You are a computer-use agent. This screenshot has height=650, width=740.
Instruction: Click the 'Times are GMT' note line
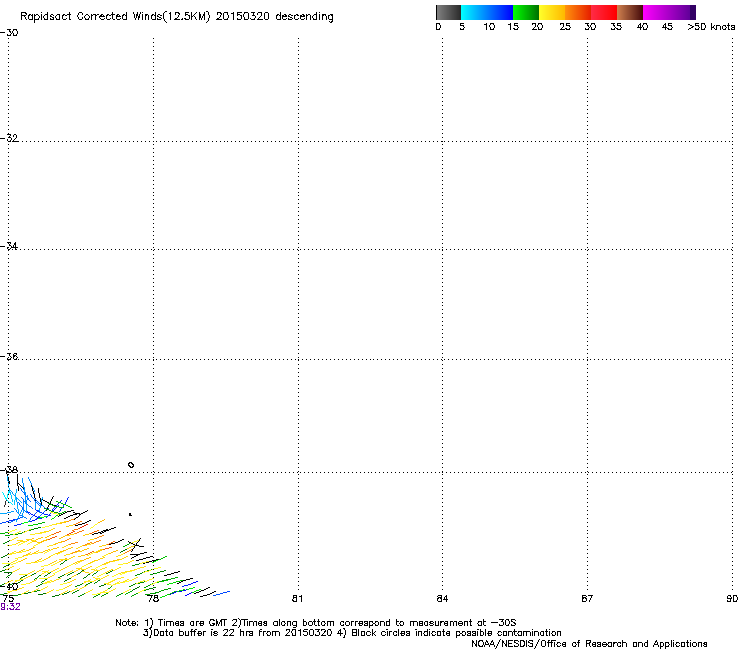(x=316, y=623)
